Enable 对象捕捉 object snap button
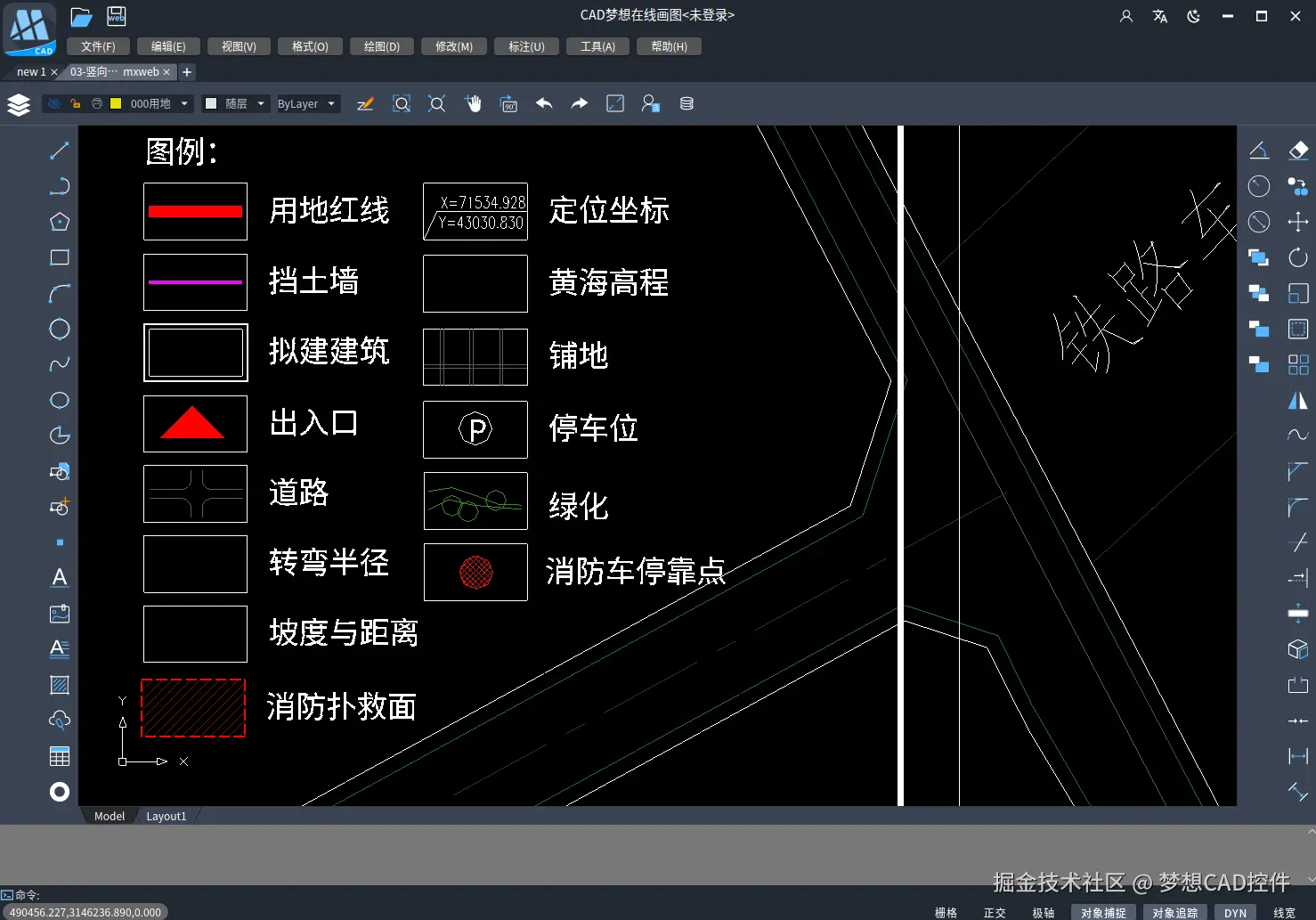The width and height of the screenshot is (1316, 920). 1102,912
